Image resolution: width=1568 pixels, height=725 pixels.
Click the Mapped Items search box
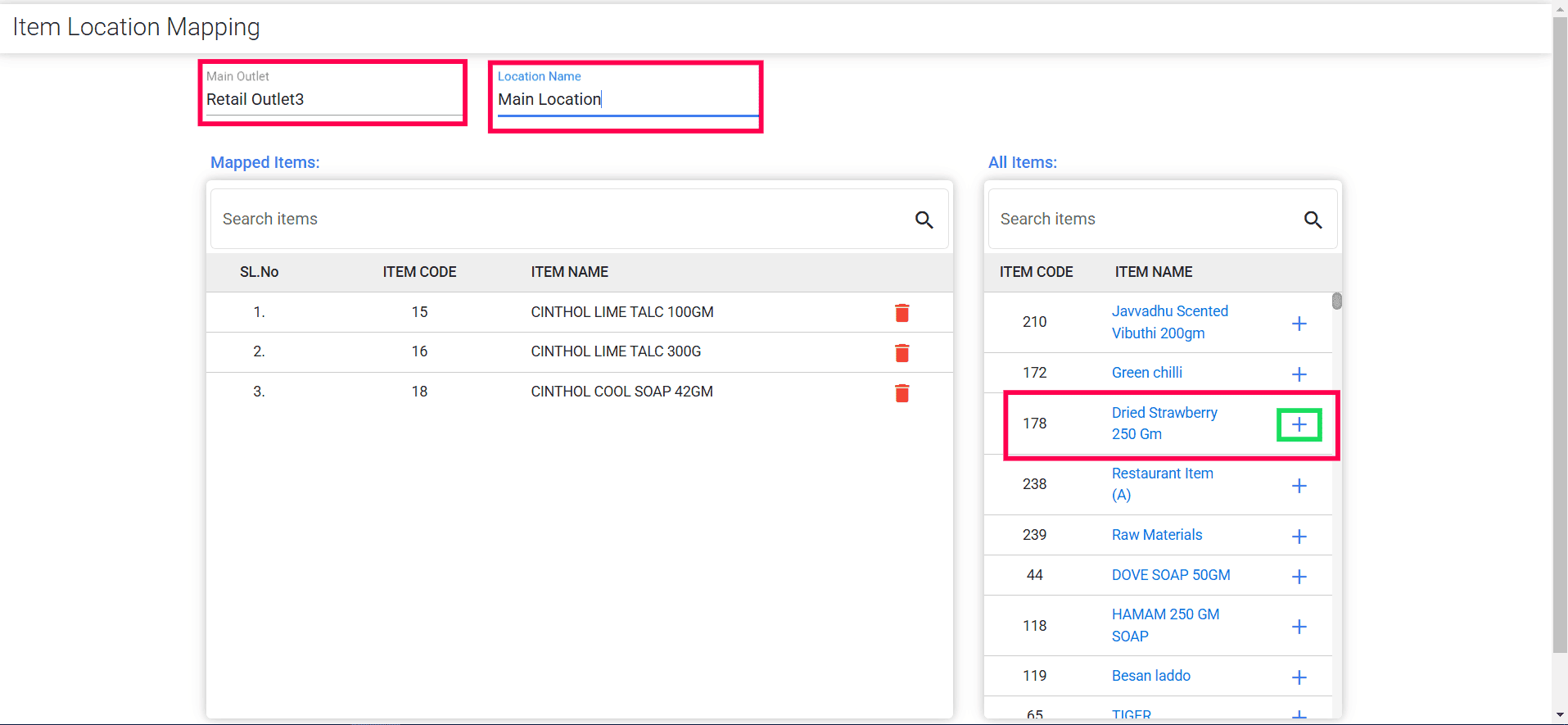(x=557, y=220)
